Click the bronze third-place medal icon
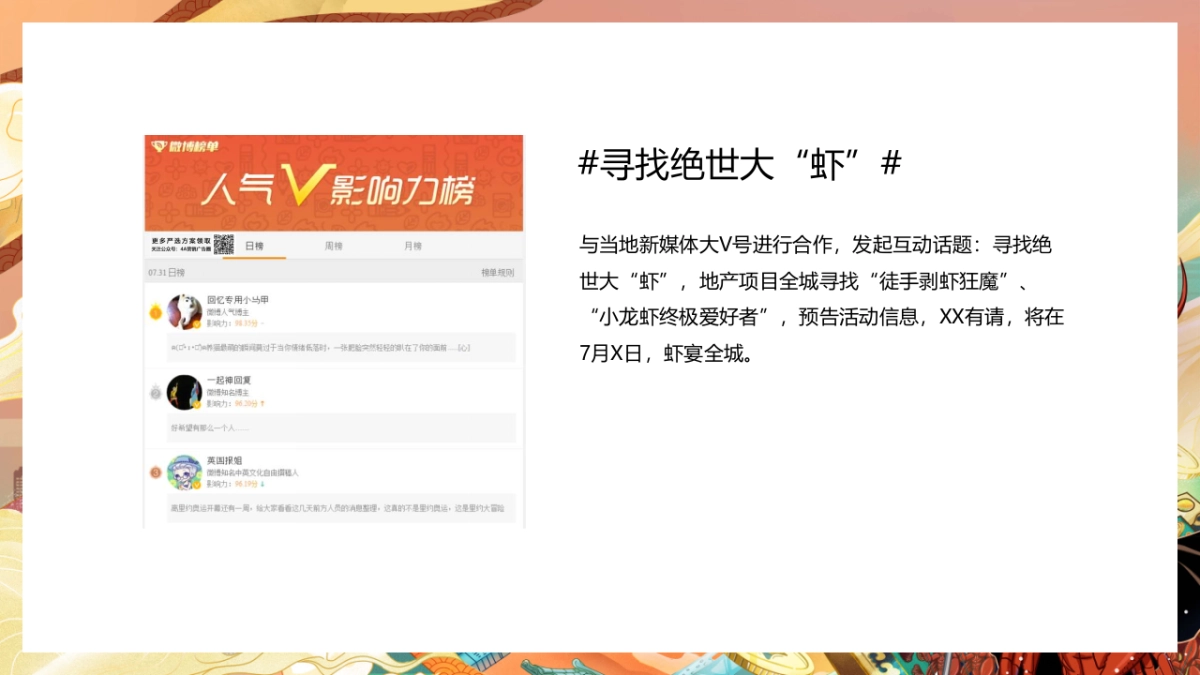The height and width of the screenshot is (675, 1200). click(x=155, y=472)
